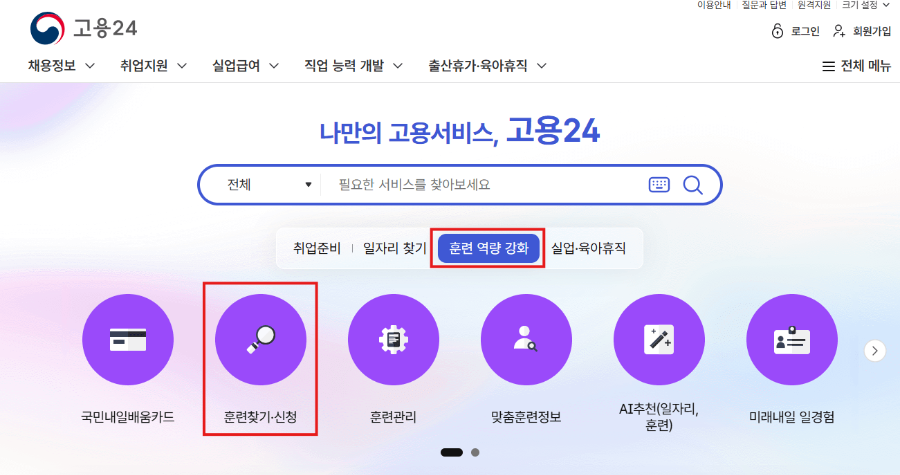Select the 실업·육아휴직 tab
The height and width of the screenshot is (475, 900).
click(588, 248)
